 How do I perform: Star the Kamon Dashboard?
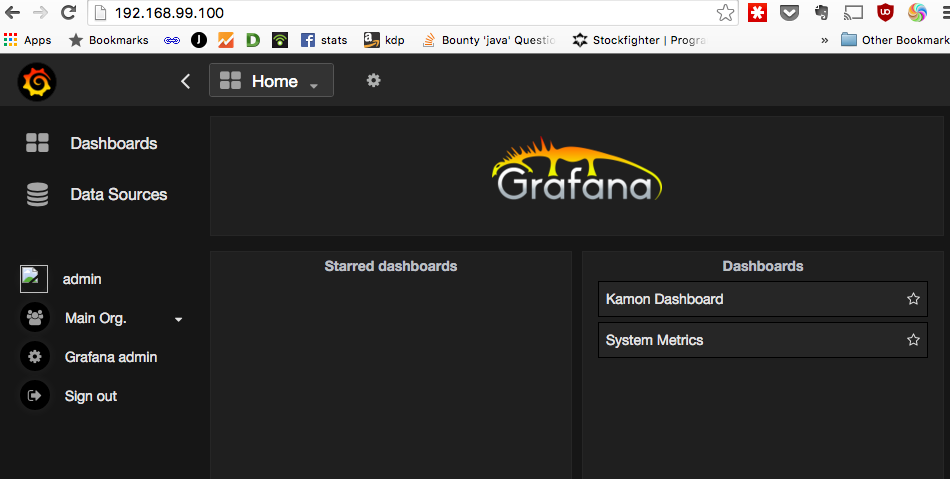tap(913, 299)
